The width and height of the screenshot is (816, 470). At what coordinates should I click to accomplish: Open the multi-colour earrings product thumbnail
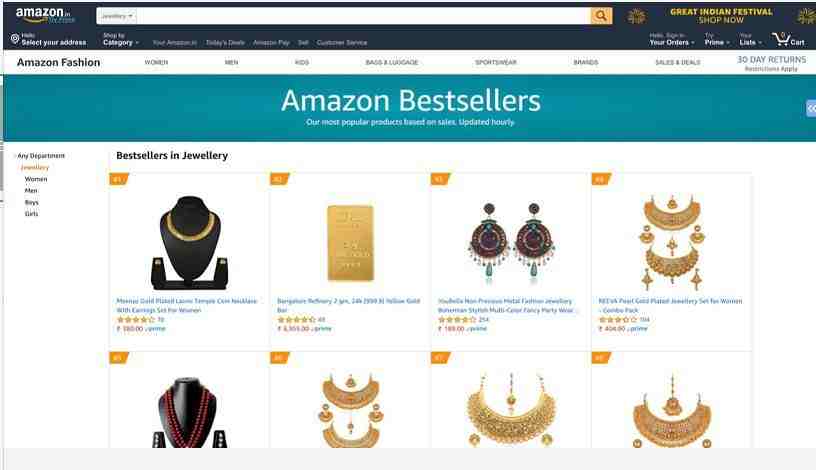[511, 243]
